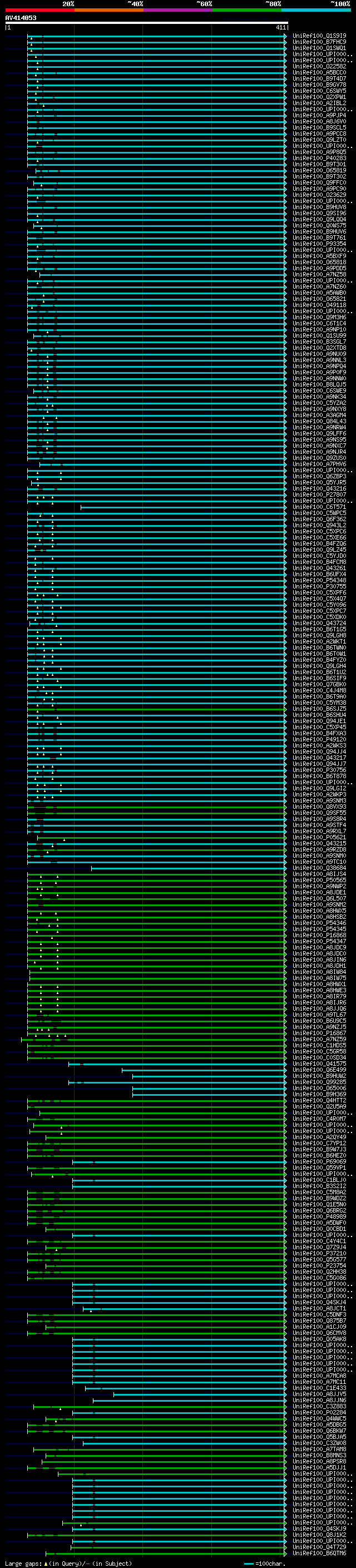Click the UniRef100_A8JIN6 hit name
This screenshot has height=1568, width=356.
pyautogui.click(x=319, y=959)
